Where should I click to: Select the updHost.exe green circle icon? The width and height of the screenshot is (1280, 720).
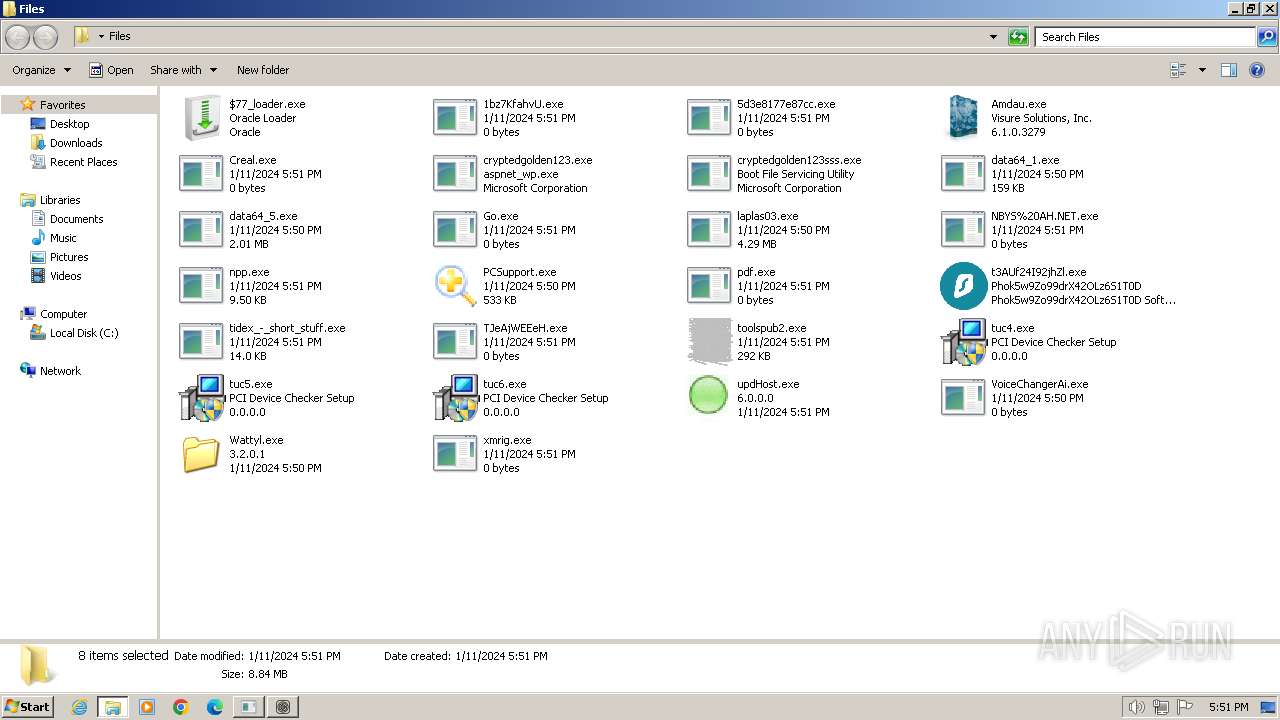[x=709, y=395]
